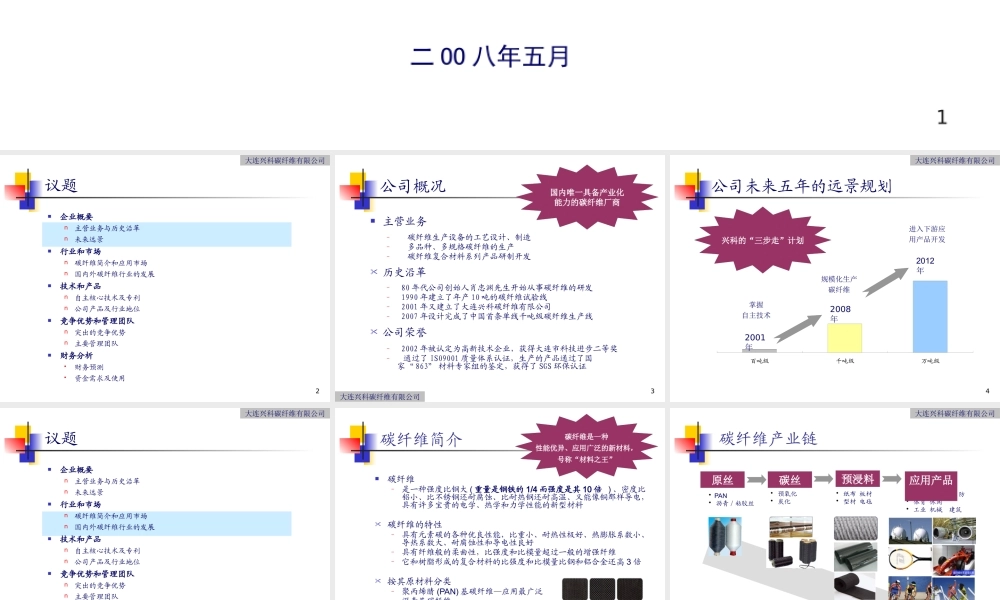Open the 议题 slide with 碳纤维简介和应用市场 highlighted
The width and height of the screenshot is (1000, 600).
click(165, 504)
